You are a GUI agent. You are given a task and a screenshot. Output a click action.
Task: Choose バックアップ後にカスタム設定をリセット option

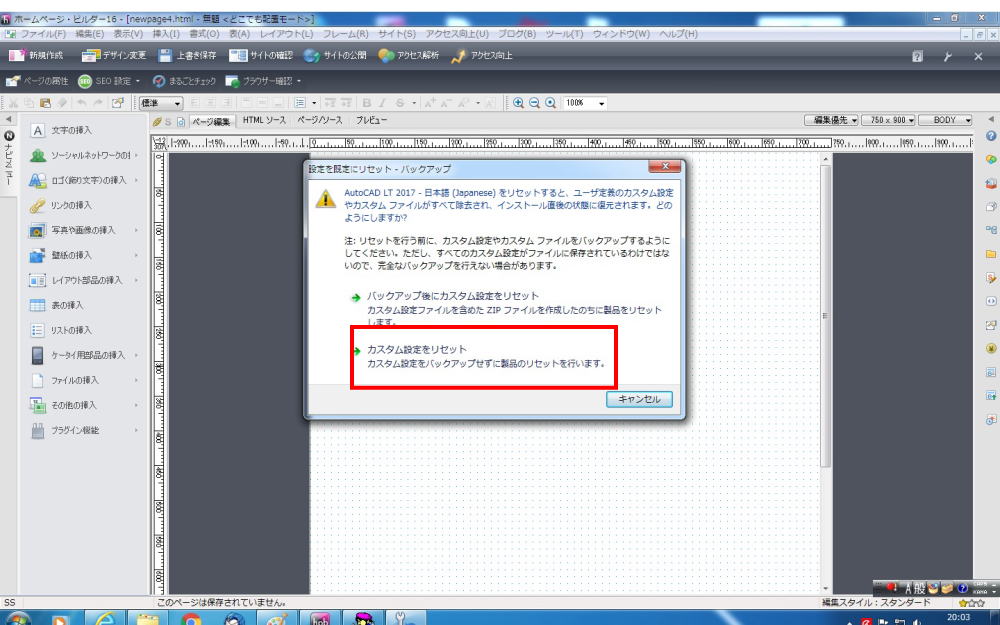[x=453, y=296]
